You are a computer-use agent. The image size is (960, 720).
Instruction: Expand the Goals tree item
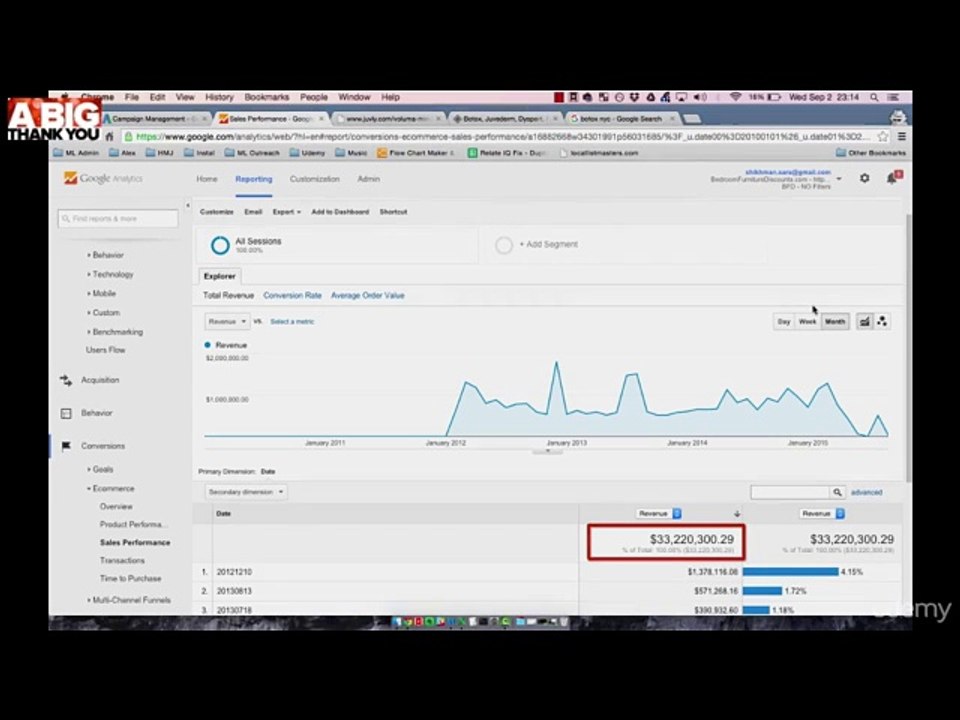(100, 470)
